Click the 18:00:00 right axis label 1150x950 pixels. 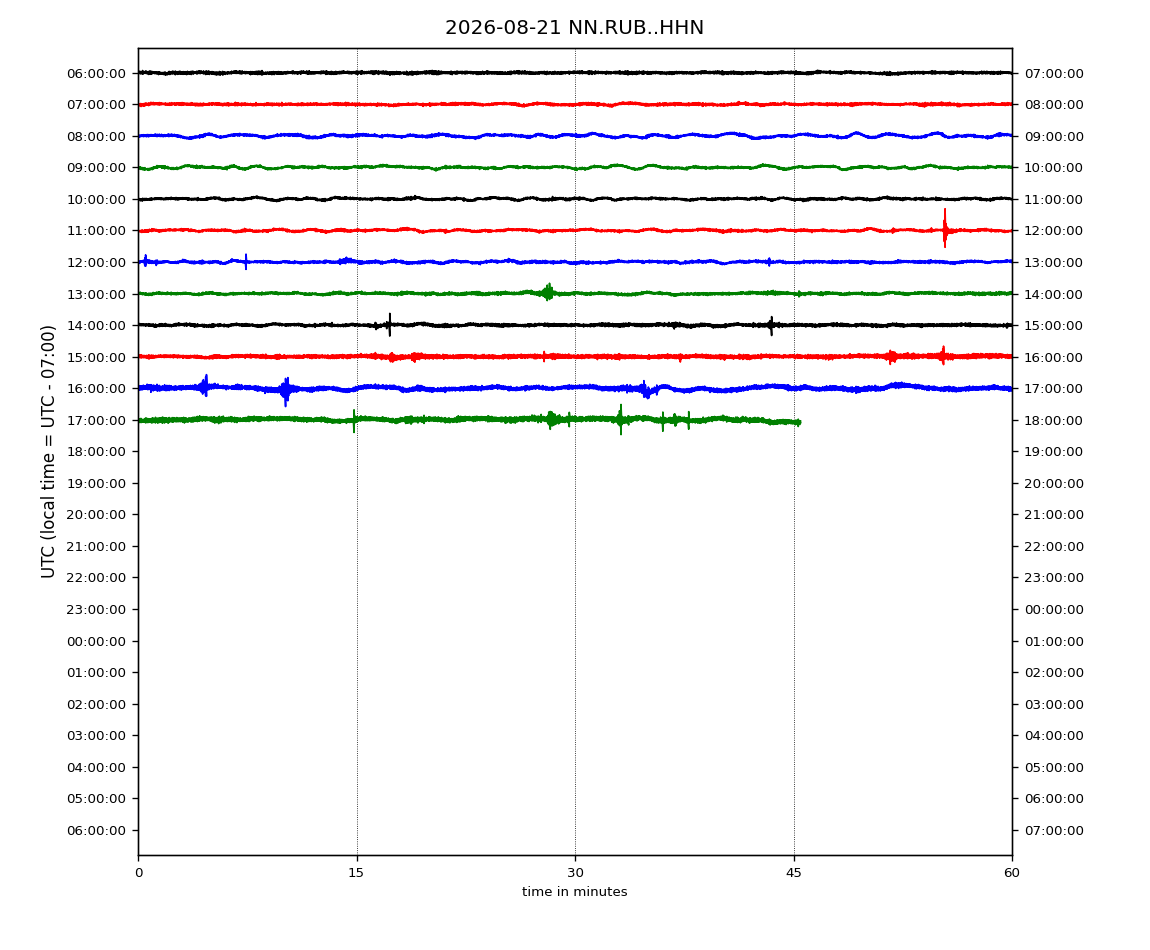tap(1054, 420)
